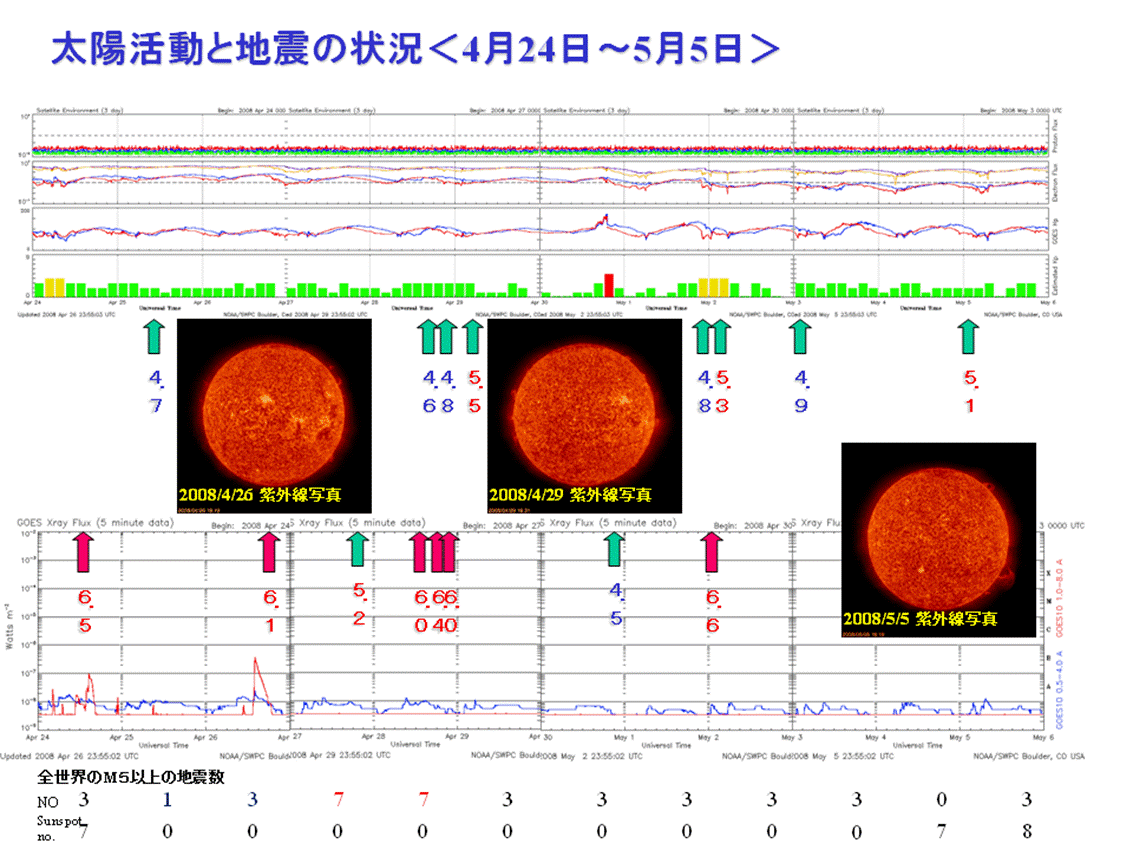The image size is (1133, 850).
Task: Click the Sunspot no. row label
Action: coord(58,828)
